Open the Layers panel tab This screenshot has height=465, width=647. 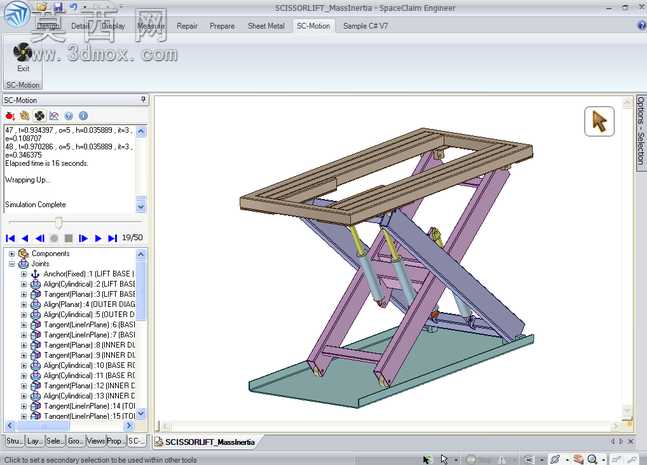pyautogui.click(x=34, y=441)
